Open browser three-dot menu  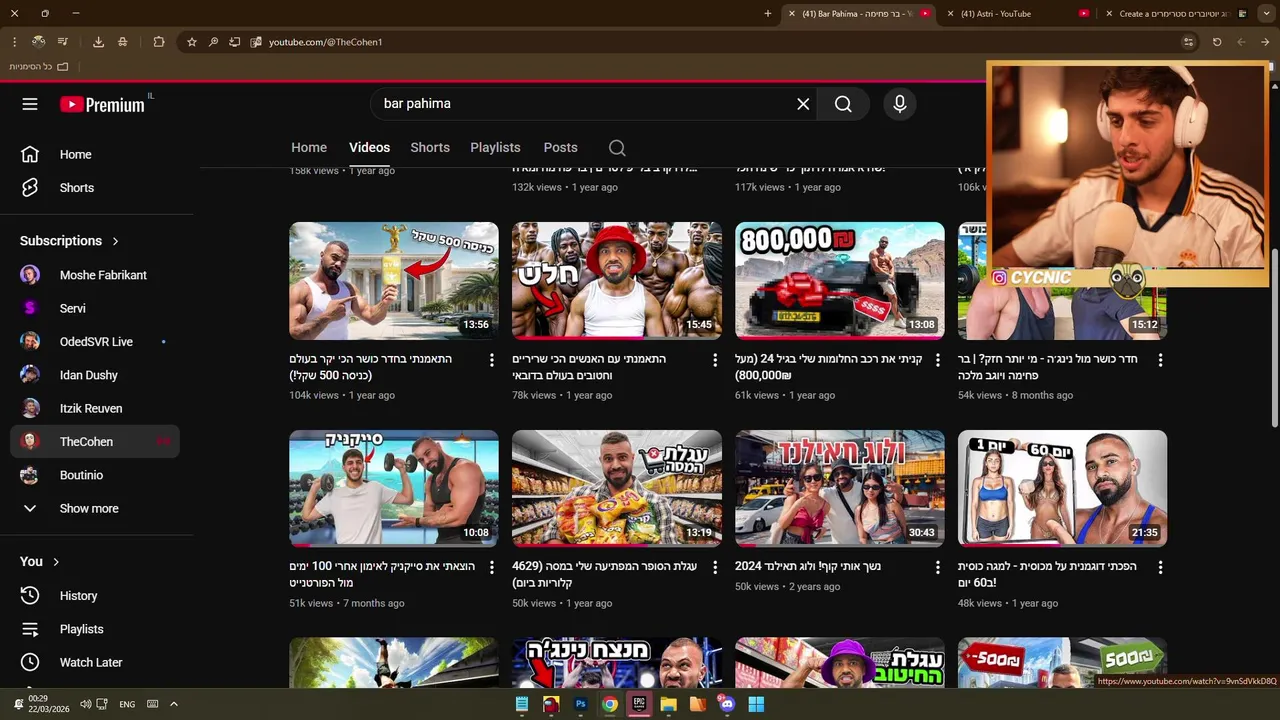click(14, 42)
